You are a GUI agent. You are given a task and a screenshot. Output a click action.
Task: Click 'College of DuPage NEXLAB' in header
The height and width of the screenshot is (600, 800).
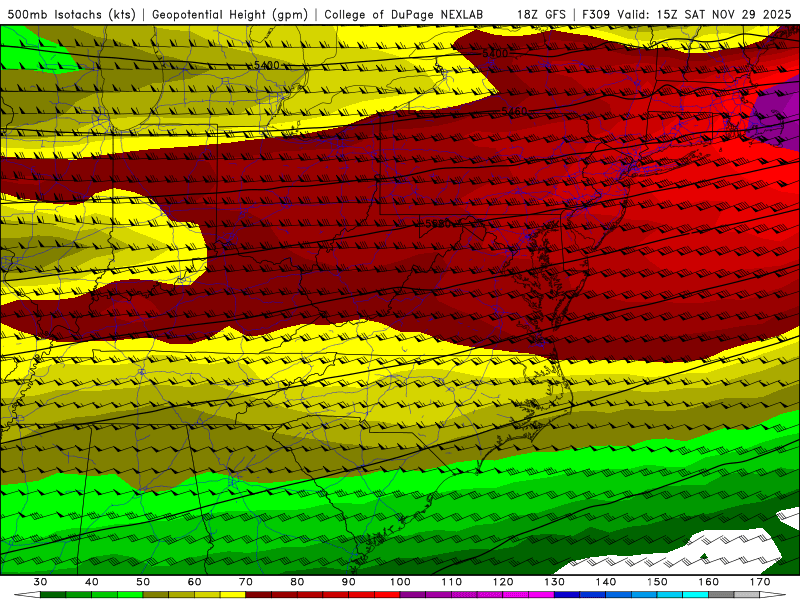(x=403, y=14)
